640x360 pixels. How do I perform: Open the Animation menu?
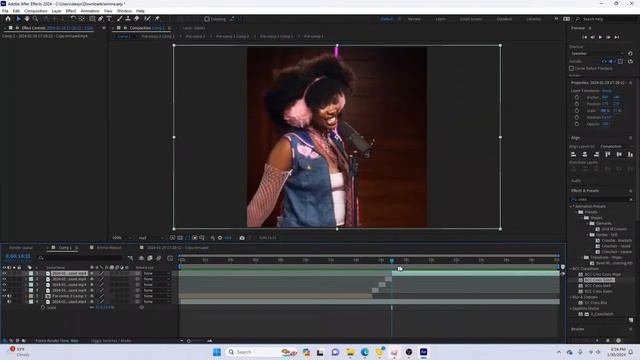[x=90, y=11]
